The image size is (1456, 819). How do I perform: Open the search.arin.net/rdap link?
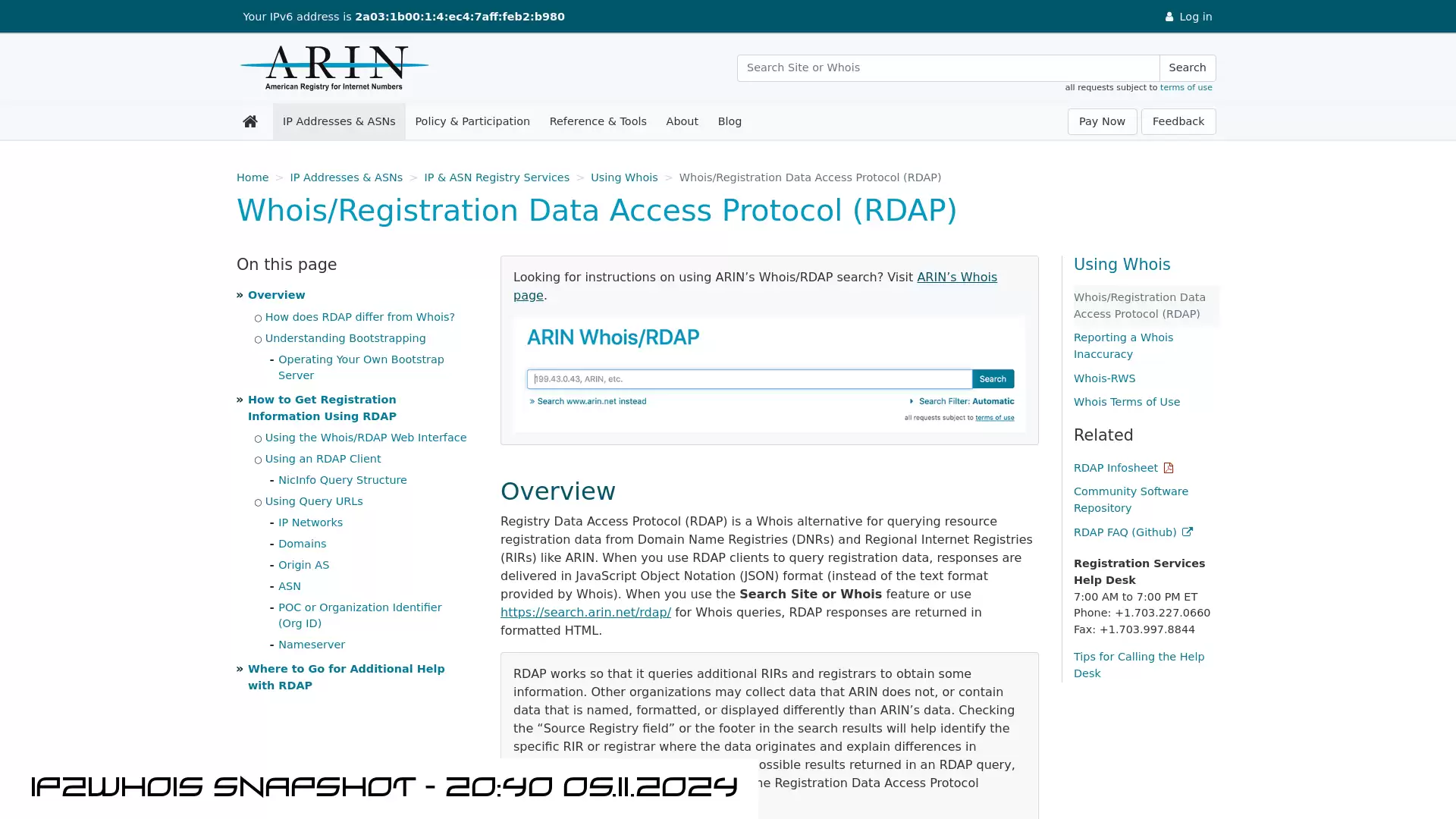[x=585, y=613]
